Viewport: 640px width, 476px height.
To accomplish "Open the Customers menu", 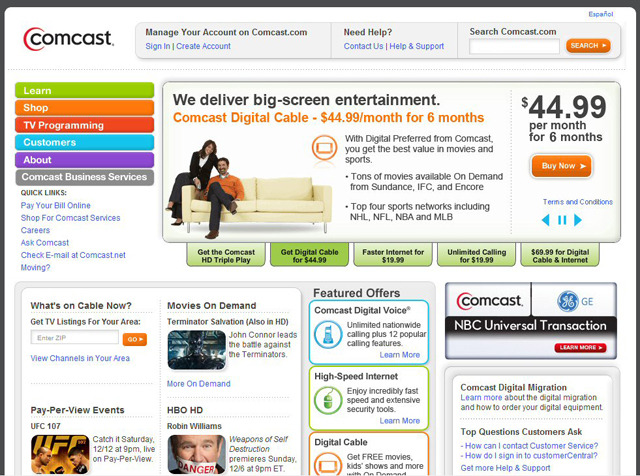I will click(84, 142).
